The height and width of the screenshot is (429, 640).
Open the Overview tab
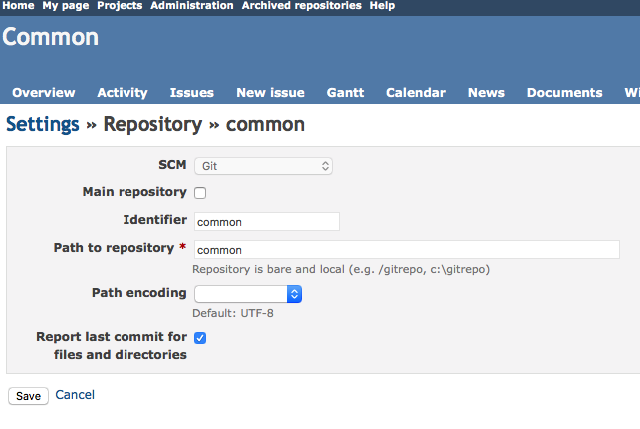44,93
